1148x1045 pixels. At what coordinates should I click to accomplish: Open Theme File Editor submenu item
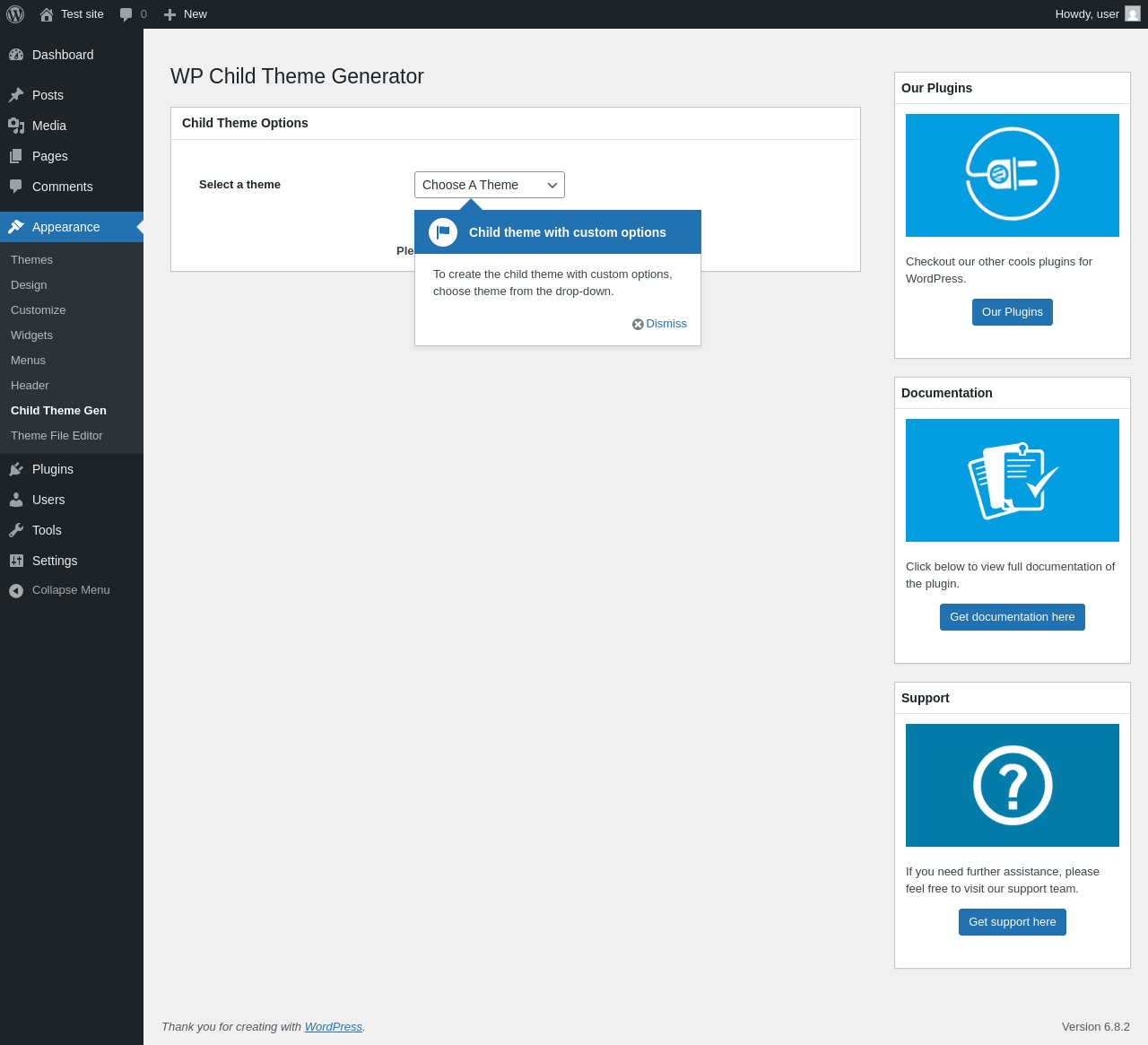click(x=57, y=435)
